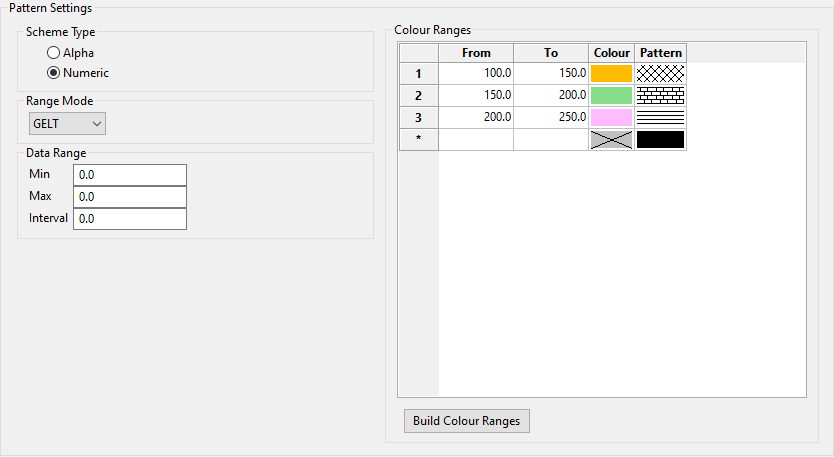Open the GELT Range Mode dropdown
The image size is (834, 457).
click(68, 123)
